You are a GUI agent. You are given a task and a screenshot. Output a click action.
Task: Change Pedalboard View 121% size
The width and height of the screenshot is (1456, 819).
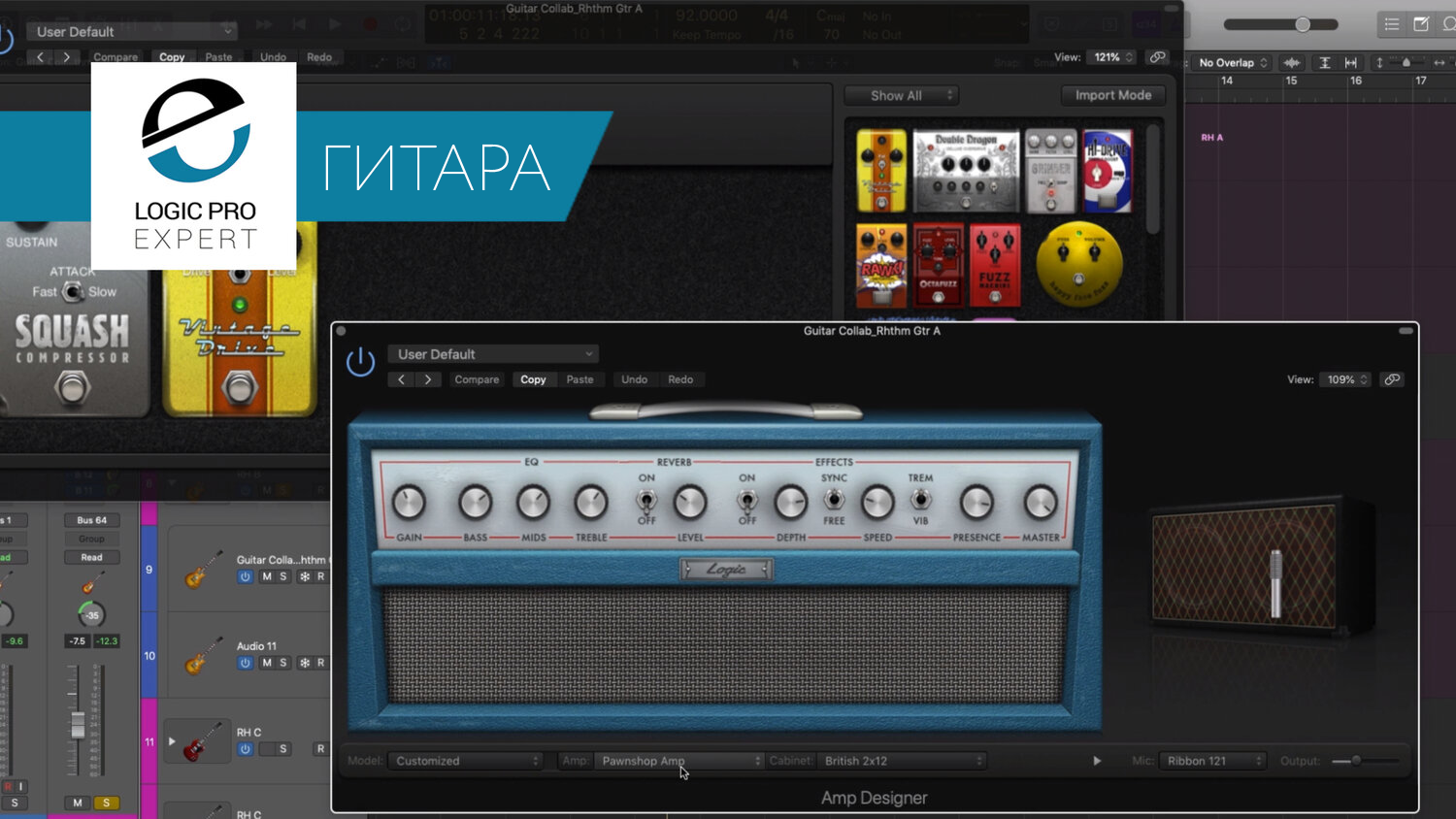point(1112,57)
